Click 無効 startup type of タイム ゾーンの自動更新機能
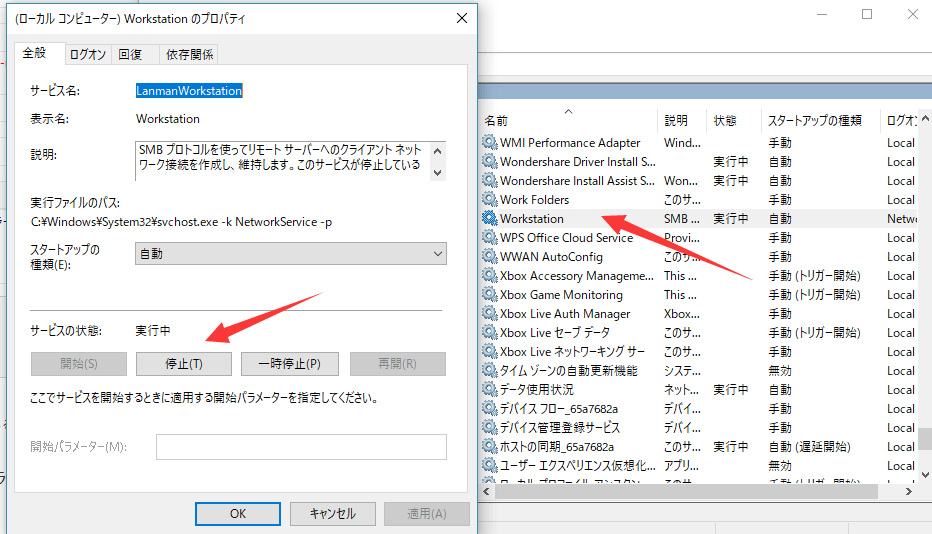This screenshot has height=534, width=932. tap(780, 370)
